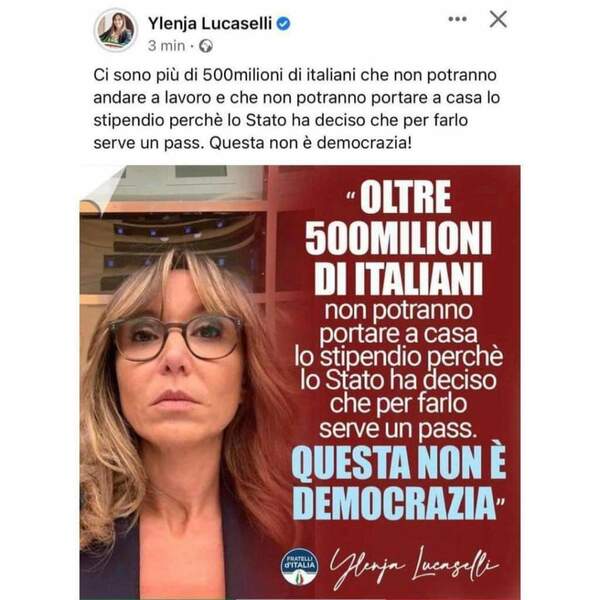Close the post with the X
600x600 pixels.
(498, 19)
